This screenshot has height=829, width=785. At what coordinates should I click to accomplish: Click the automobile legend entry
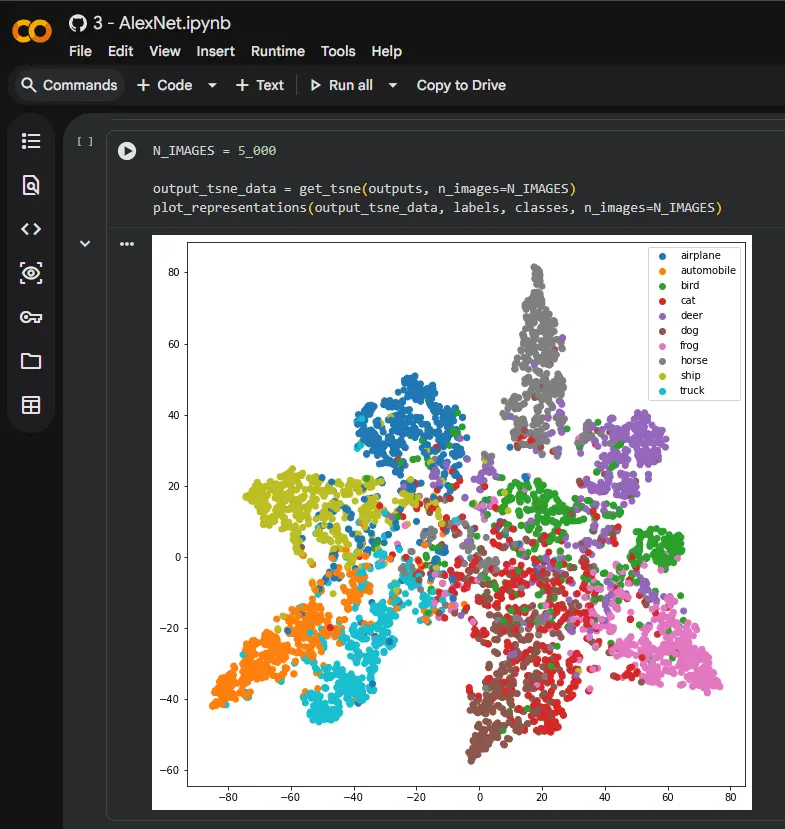pyautogui.click(x=697, y=270)
